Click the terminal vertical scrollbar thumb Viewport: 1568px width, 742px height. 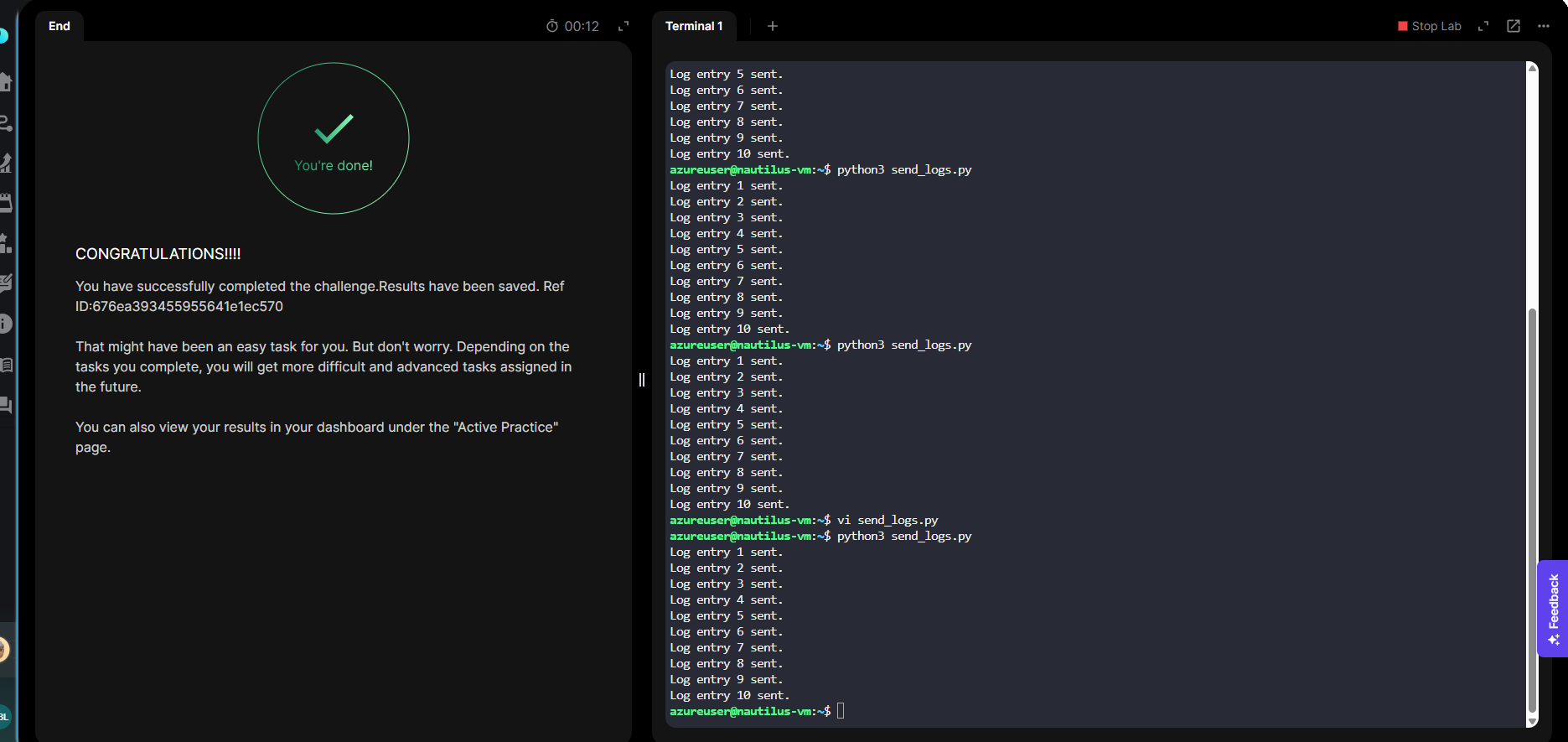[1532, 503]
